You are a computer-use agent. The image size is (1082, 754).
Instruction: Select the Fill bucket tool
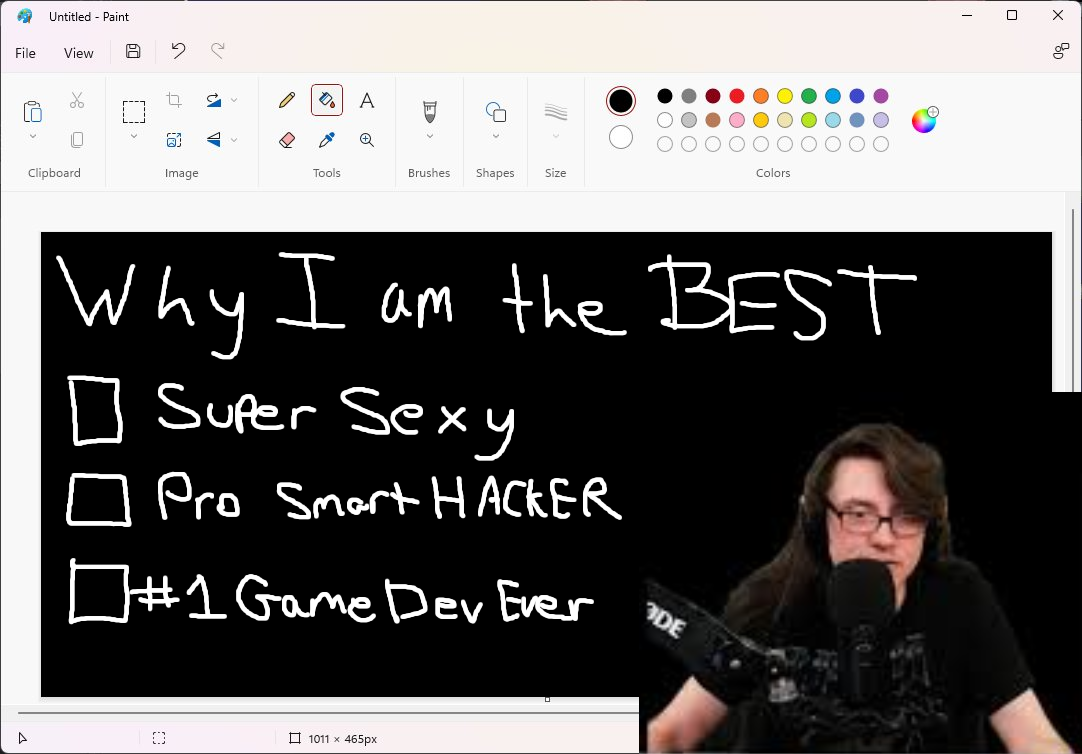(327, 101)
